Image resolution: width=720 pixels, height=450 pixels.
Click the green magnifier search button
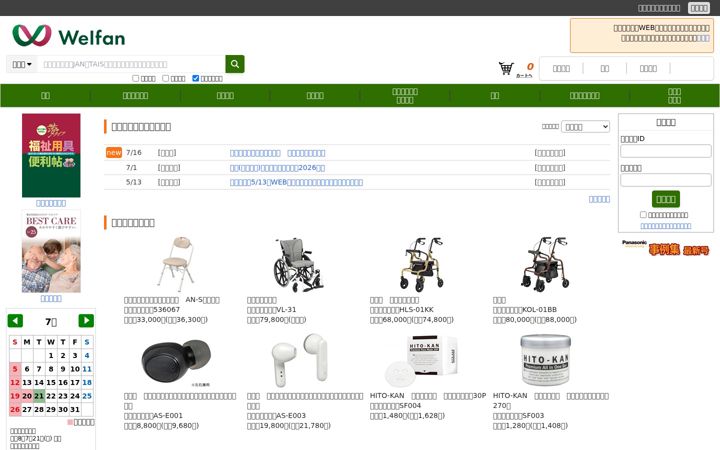235,64
